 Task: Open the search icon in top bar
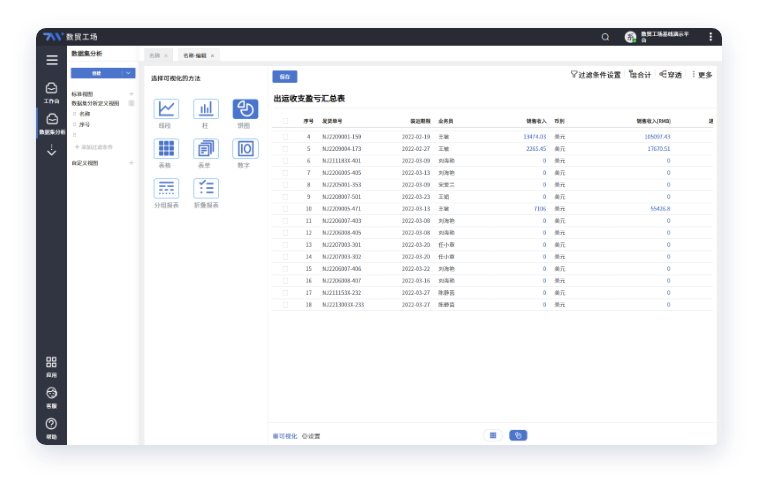click(x=605, y=37)
